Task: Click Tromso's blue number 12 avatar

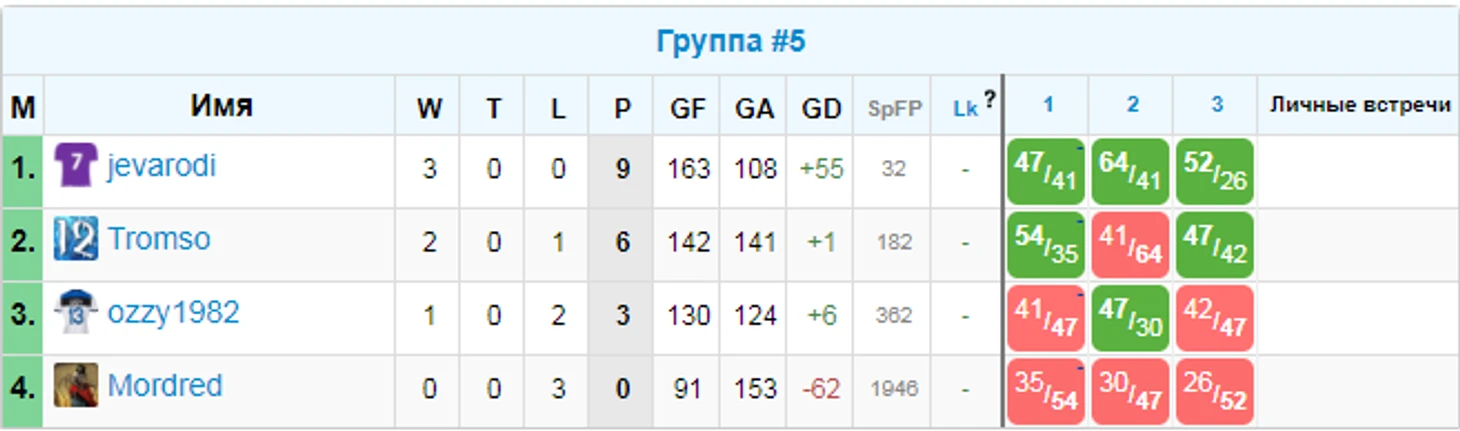Action: coord(76,238)
